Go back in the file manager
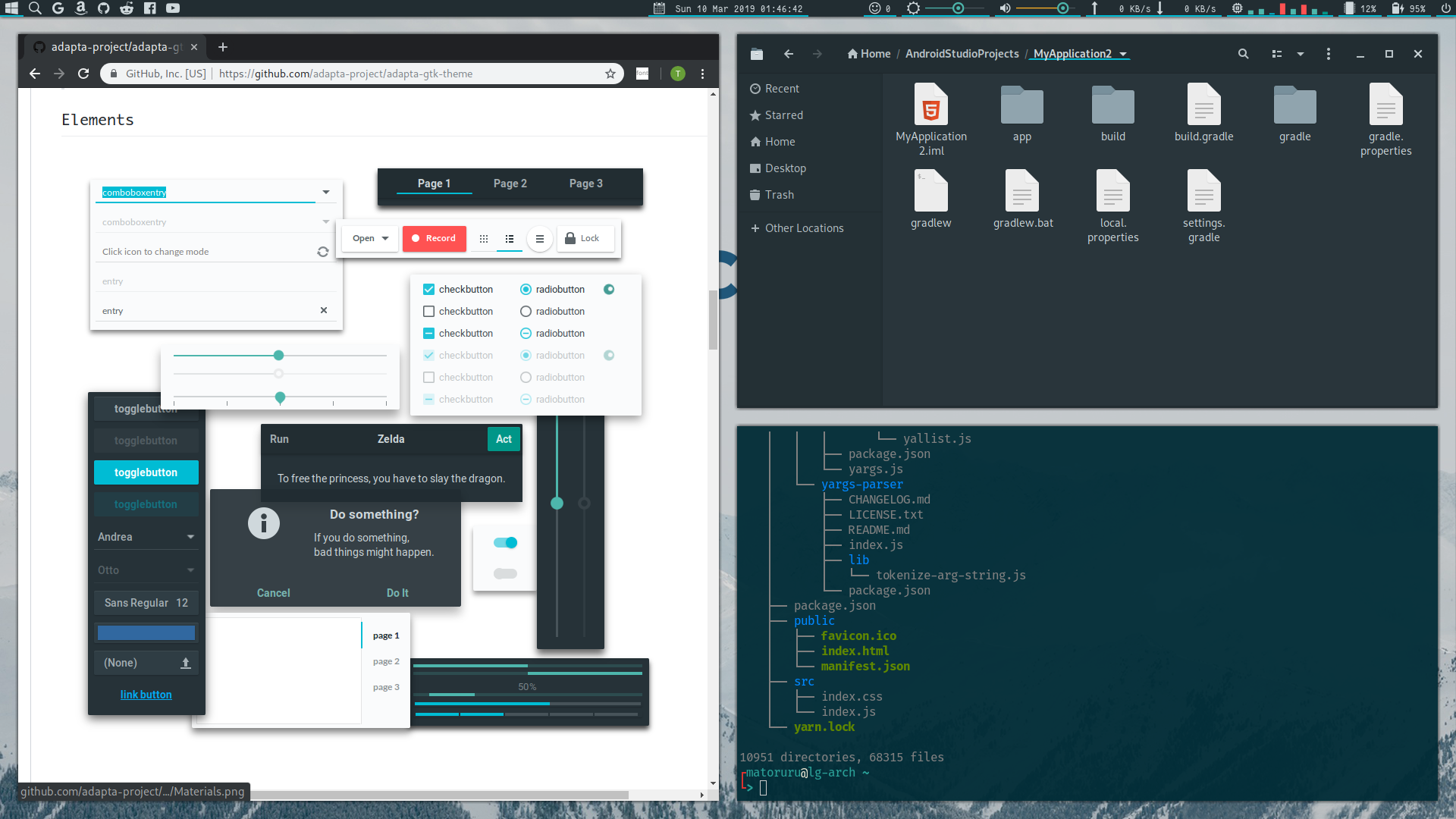Screen dimensions: 1456x819 789,54
